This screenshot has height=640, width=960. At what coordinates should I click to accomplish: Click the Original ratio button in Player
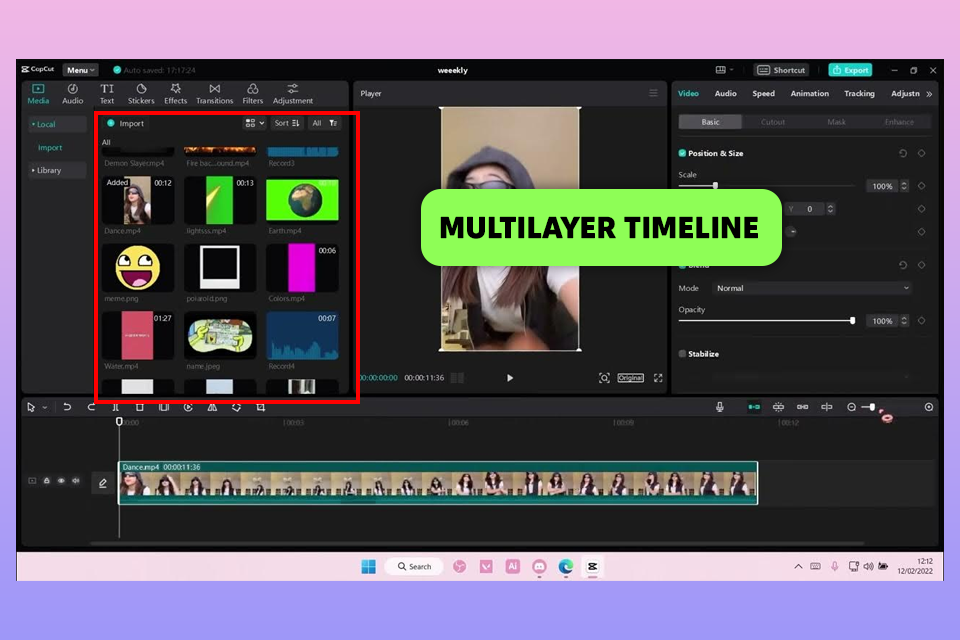point(631,378)
